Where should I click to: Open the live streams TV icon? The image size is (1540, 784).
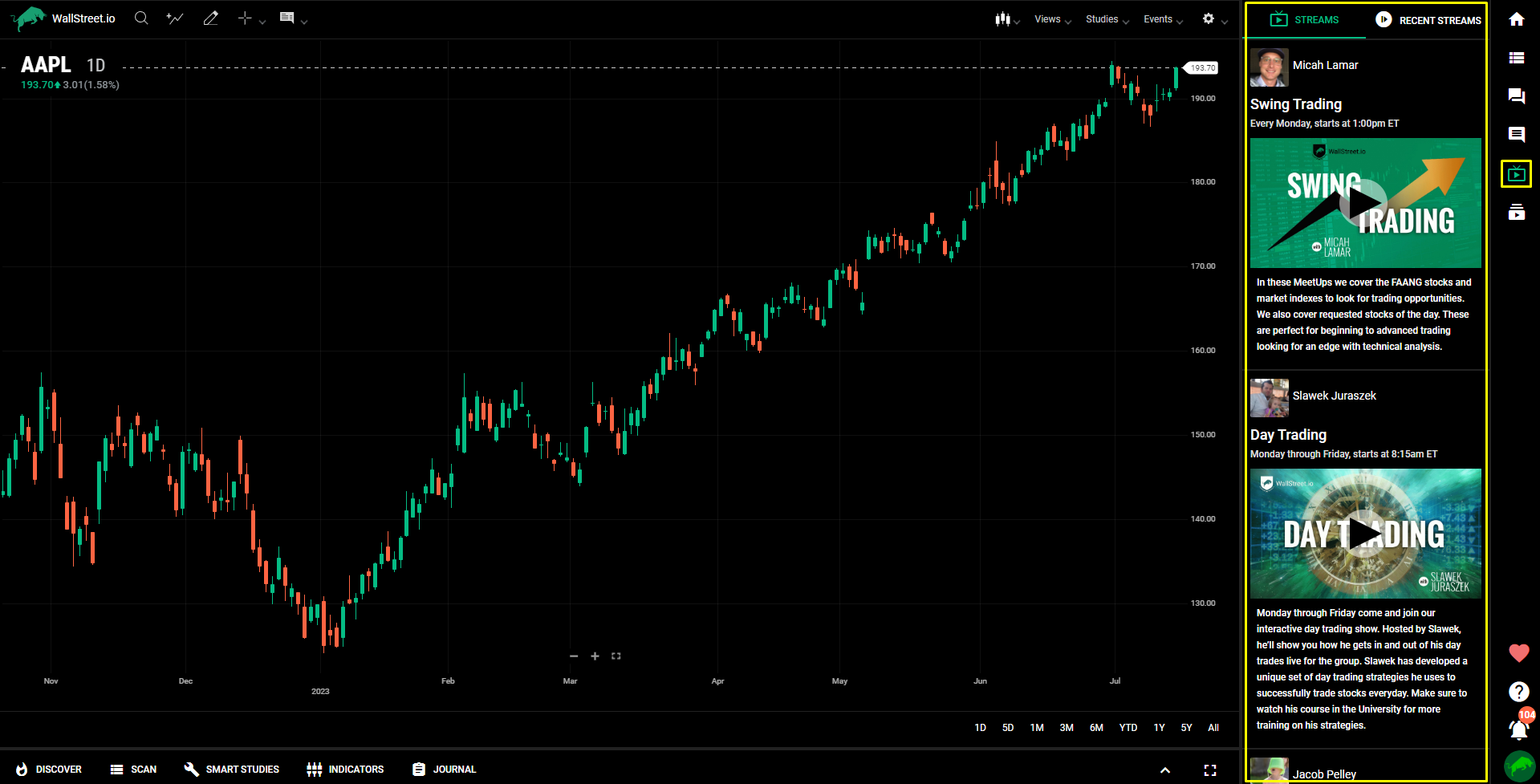pos(1517,174)
